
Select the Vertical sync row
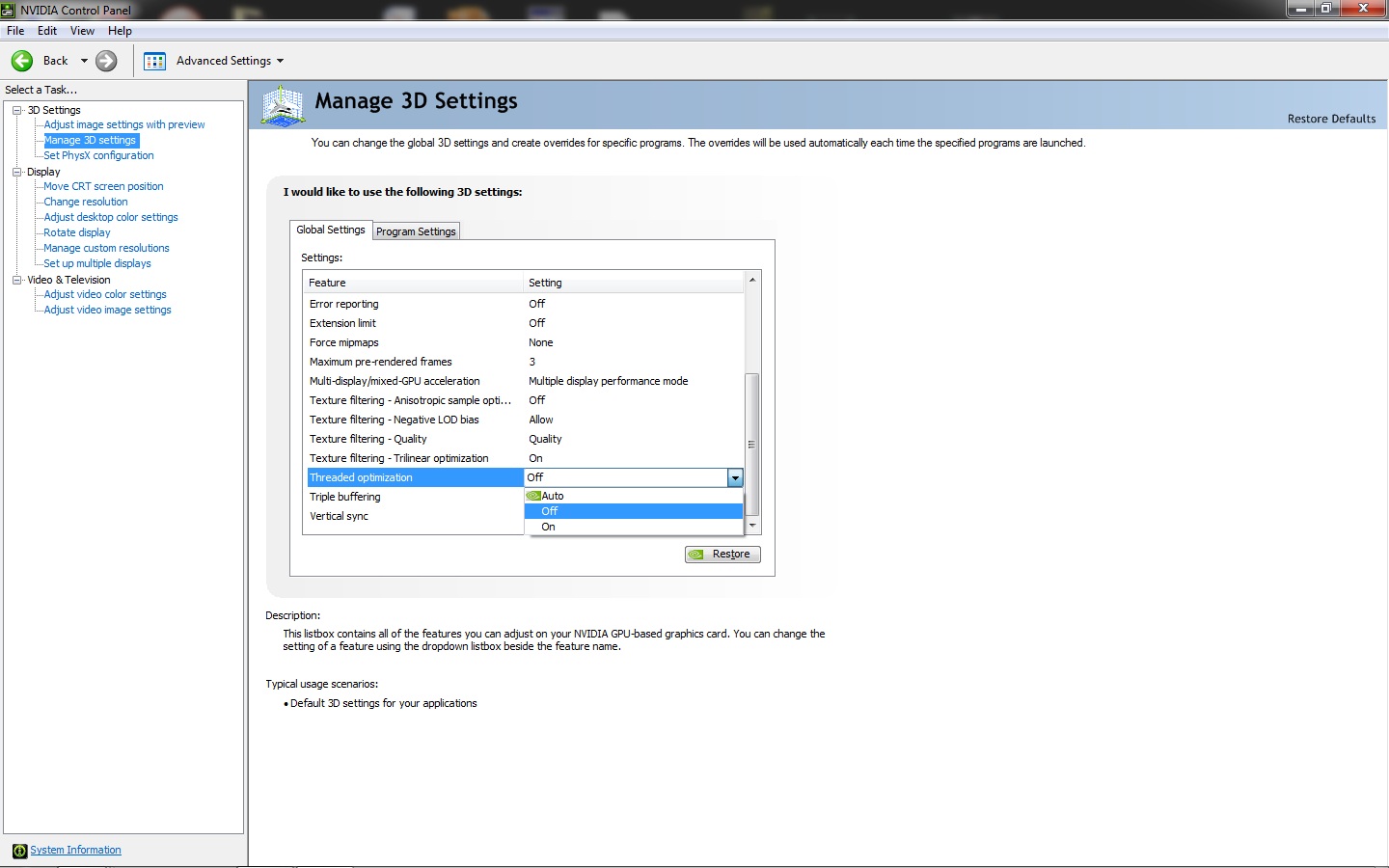click(x=414, y=516)
